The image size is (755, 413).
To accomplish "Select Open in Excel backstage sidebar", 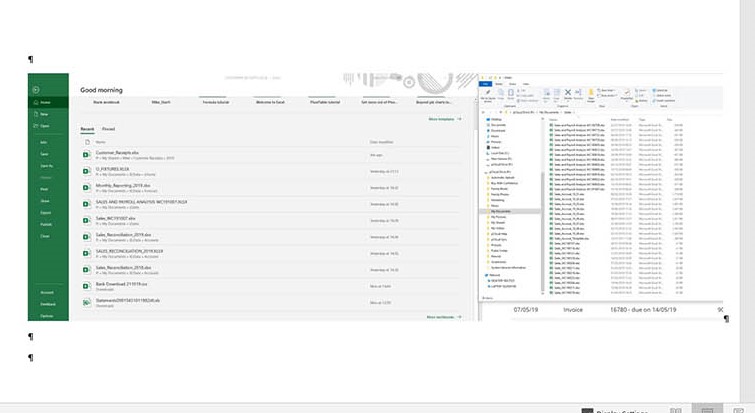I will (x=42, y=126).
